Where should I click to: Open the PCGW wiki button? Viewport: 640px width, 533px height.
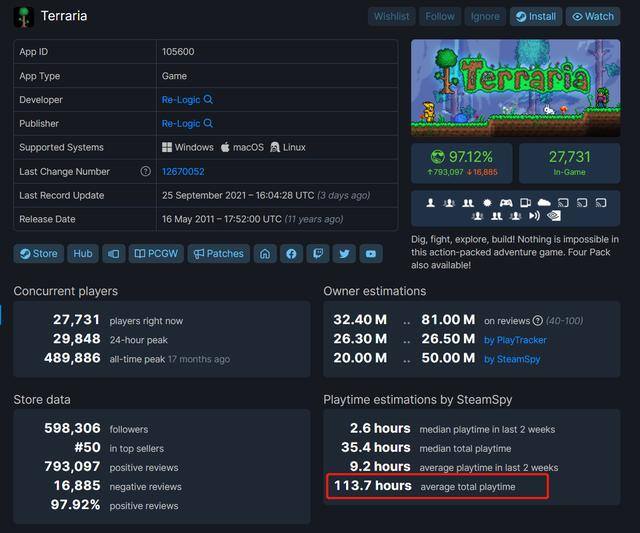[x=156, y=253]
